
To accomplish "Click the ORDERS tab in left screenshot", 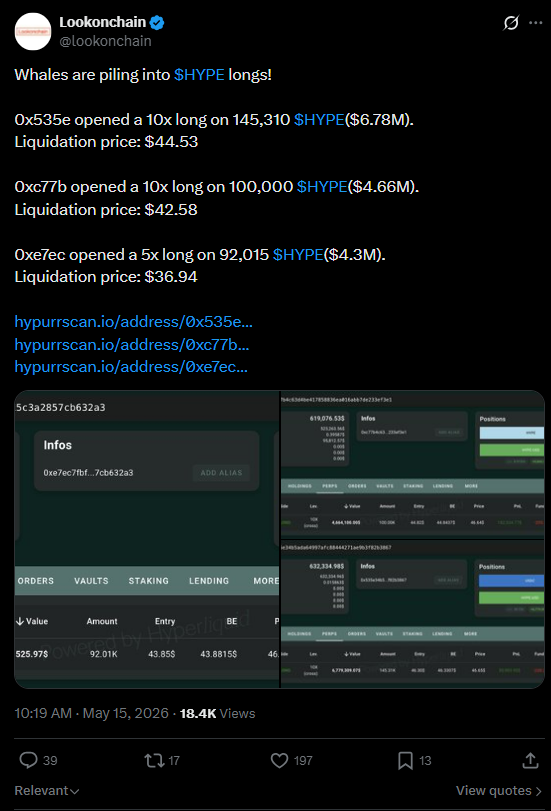I will pyautogui.click(x=35, y=581).
